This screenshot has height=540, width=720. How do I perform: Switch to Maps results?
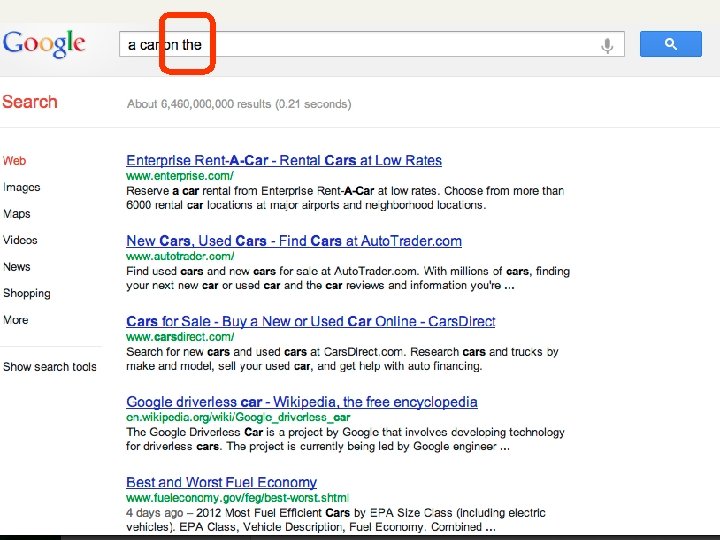[17, 214]
